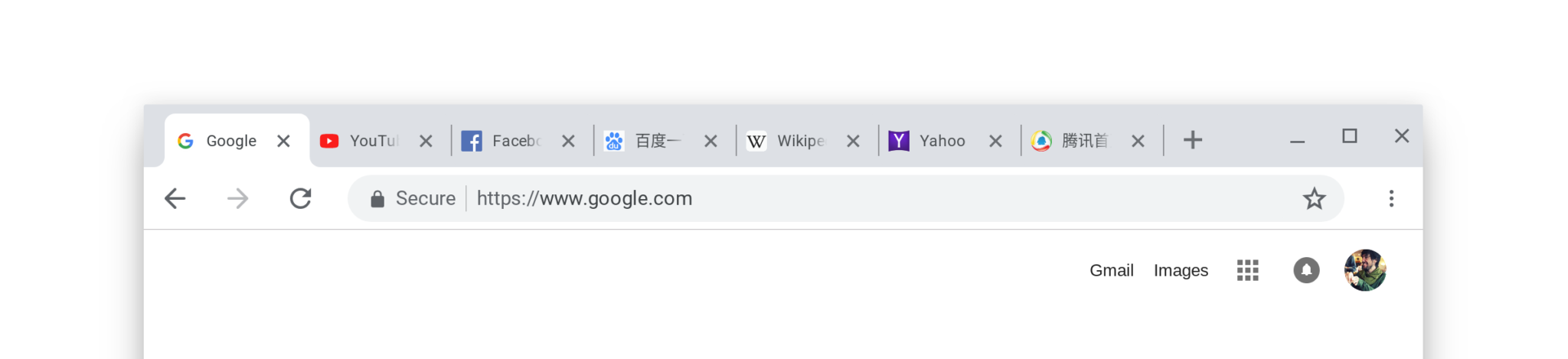Open the Google apps grid
1568x359 pixels.
pos(1247,270)
